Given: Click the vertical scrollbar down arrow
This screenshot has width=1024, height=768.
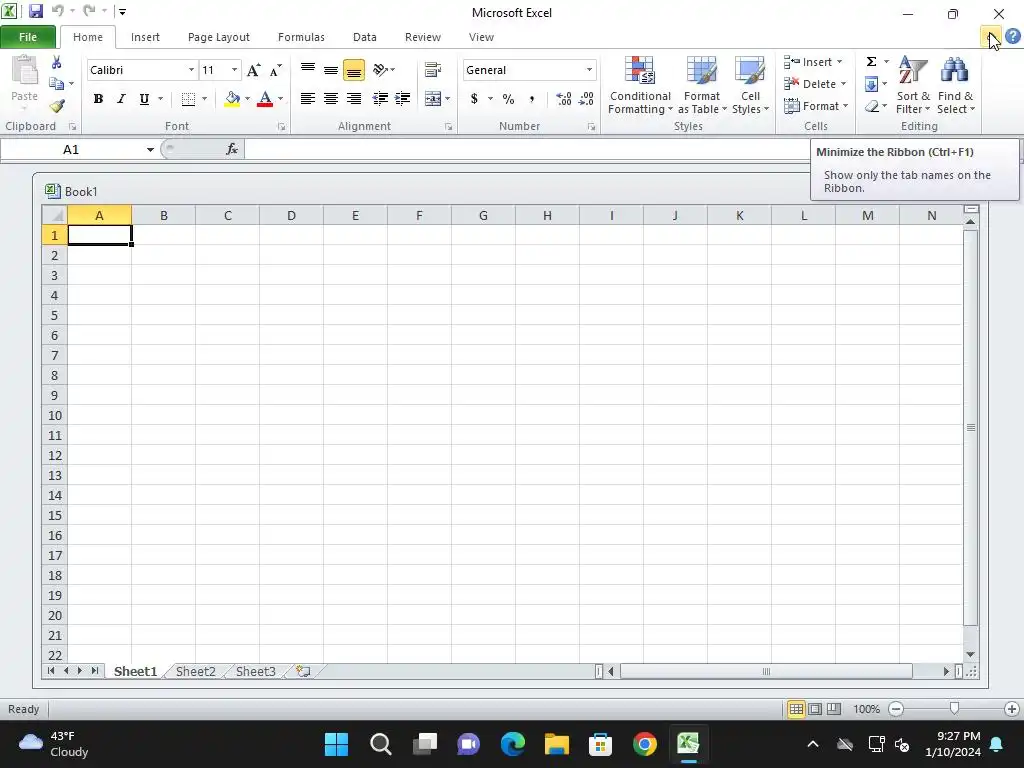Looking at the screenshot, I should point(970,654).
